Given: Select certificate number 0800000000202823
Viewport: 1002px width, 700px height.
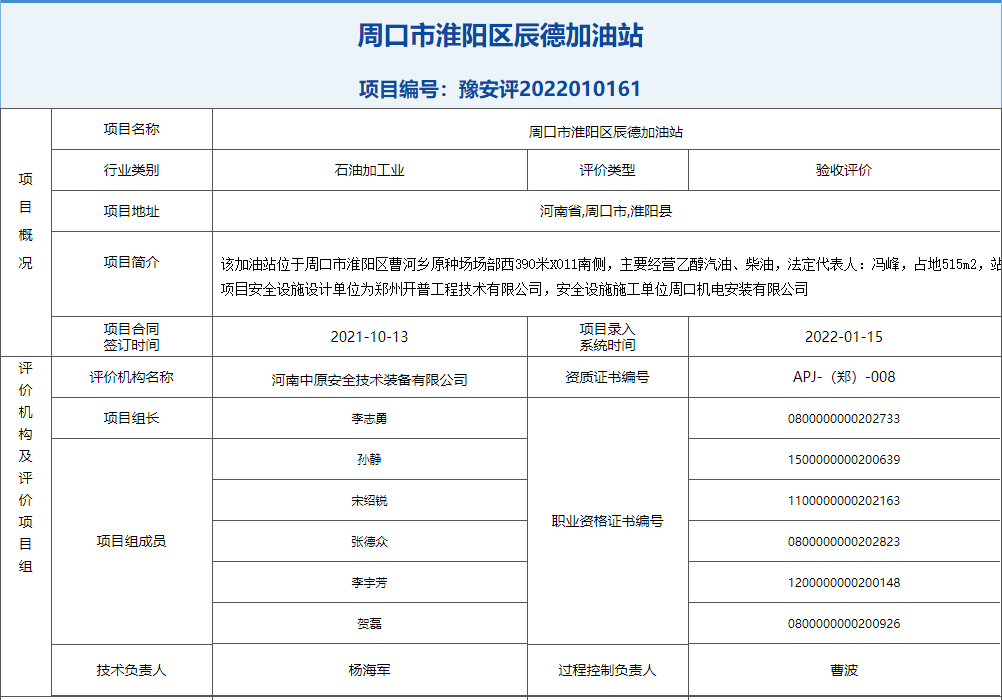Looking at the screenshot, I should [844, 541].
